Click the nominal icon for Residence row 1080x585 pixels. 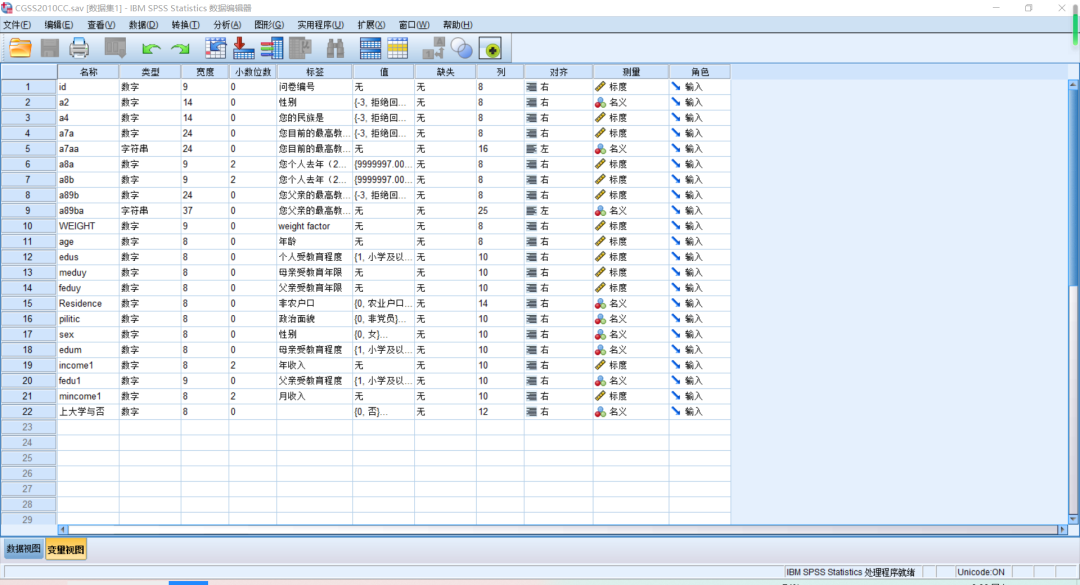coord(601,303)
